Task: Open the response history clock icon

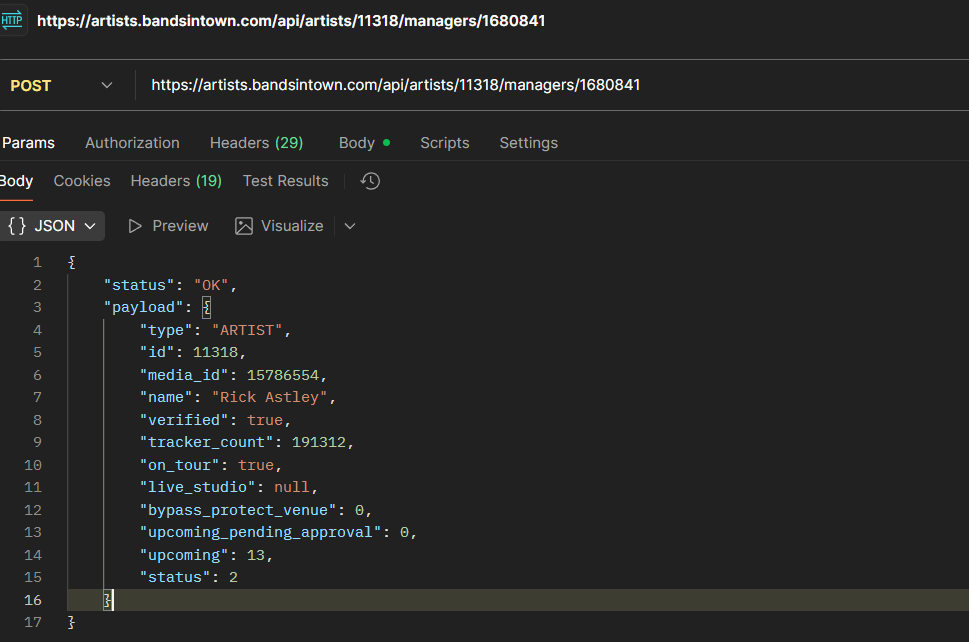Action: click(x=369, y=181)
